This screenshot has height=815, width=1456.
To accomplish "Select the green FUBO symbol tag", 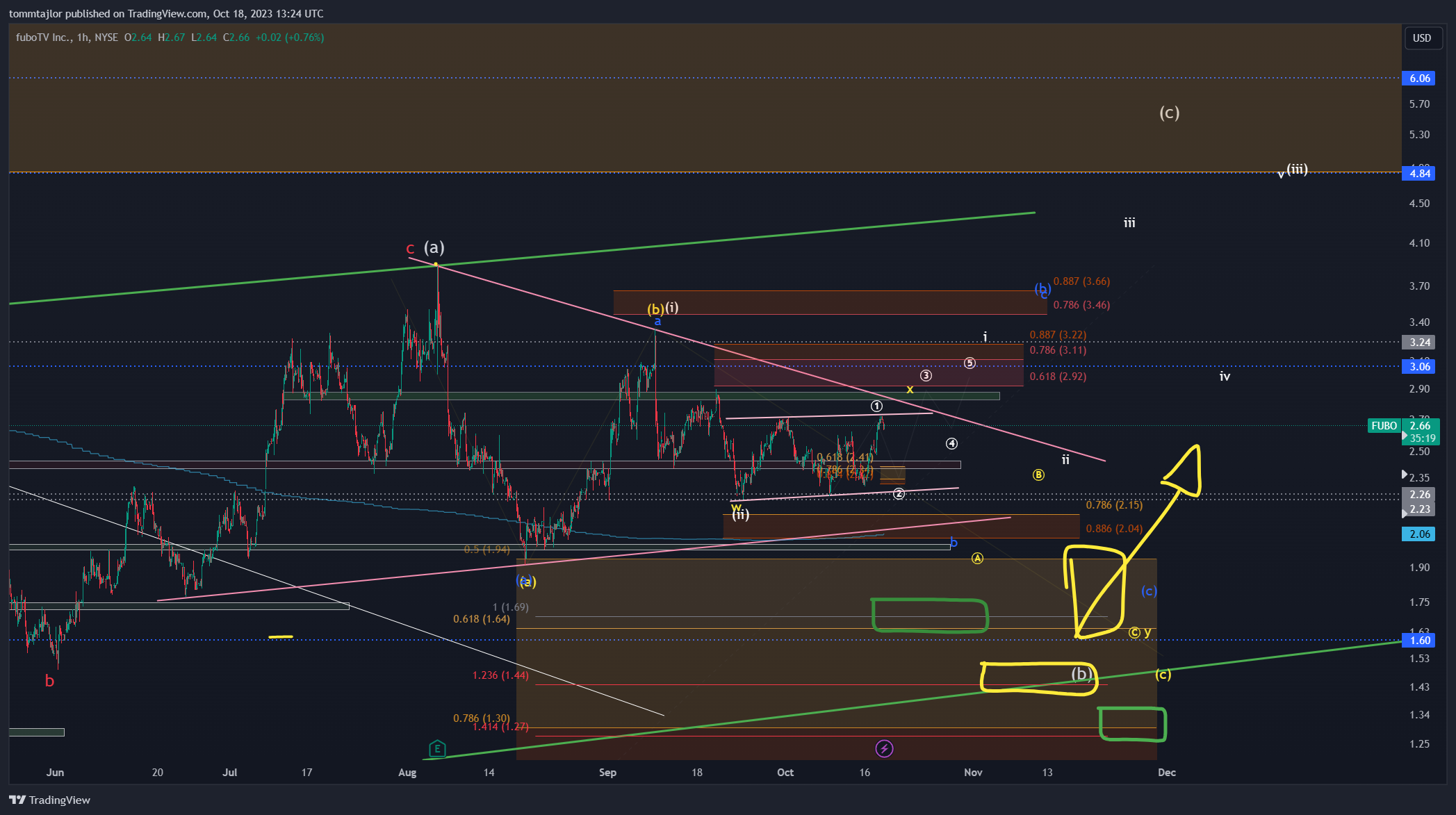I will (1384, 425).
